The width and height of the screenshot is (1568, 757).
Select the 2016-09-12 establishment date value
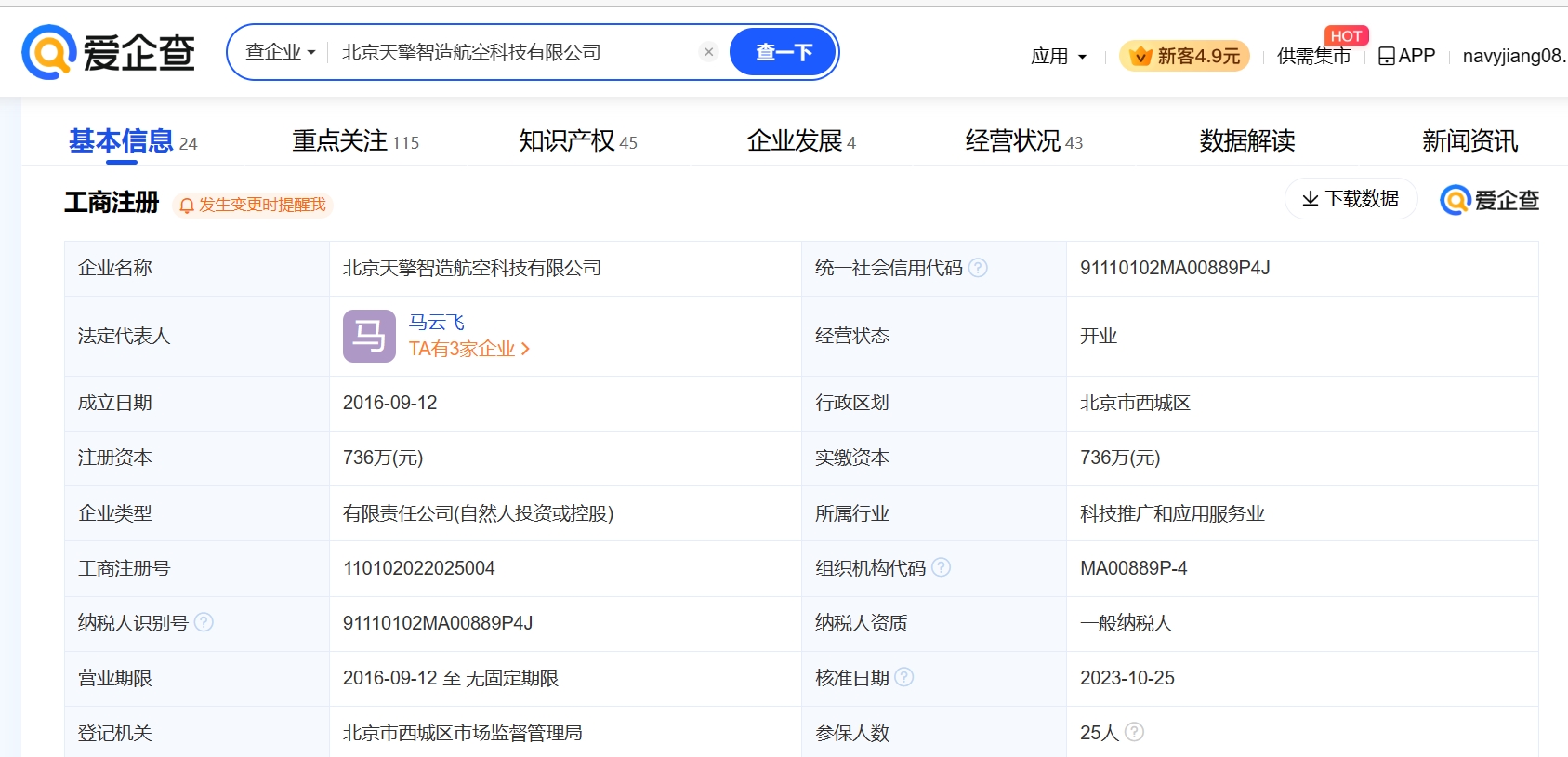click(x=390, y=403)
